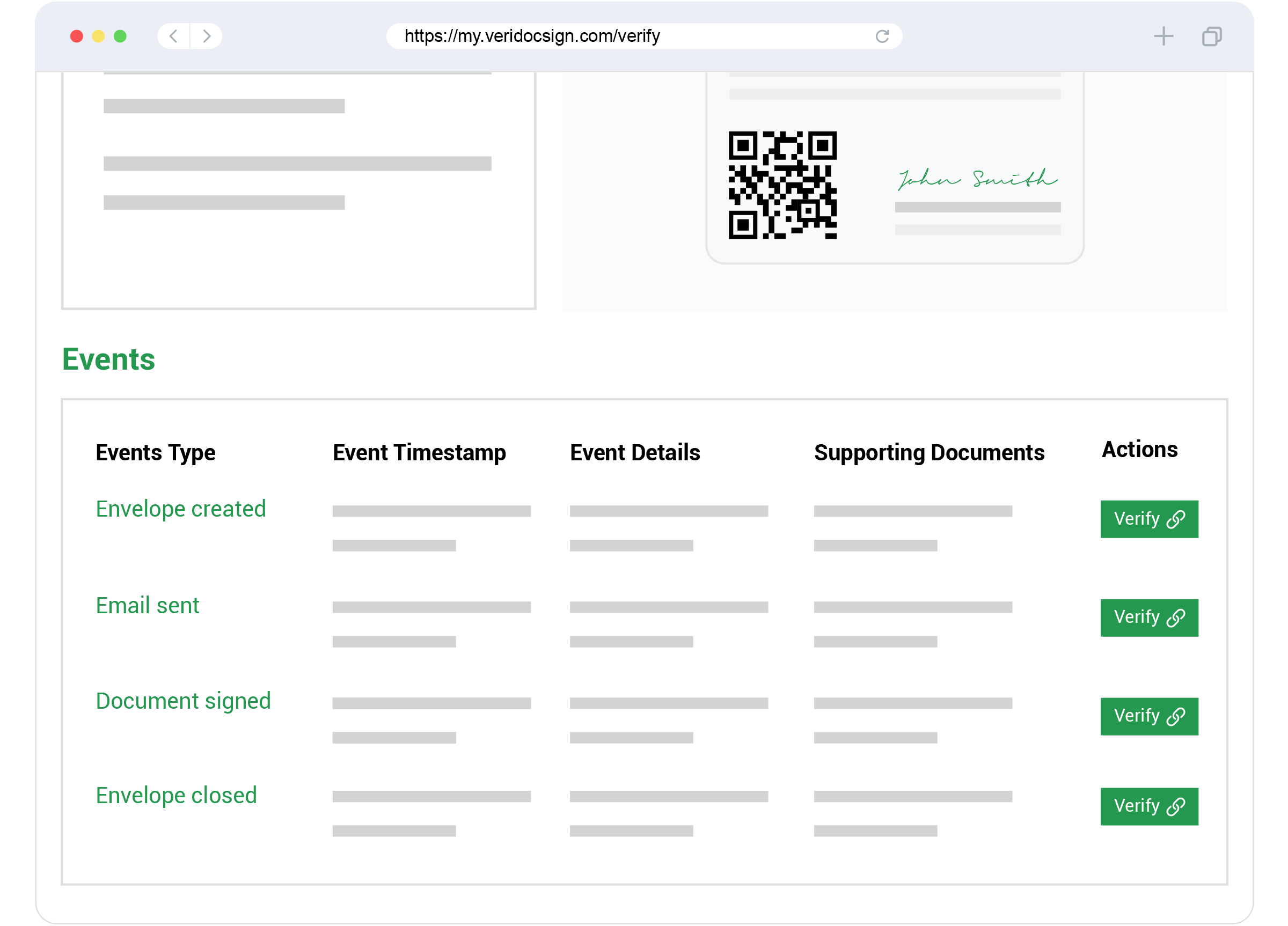Click the browser forward arrow
The height and width of the screenshot is (926, 1288).
coord(207,36)
